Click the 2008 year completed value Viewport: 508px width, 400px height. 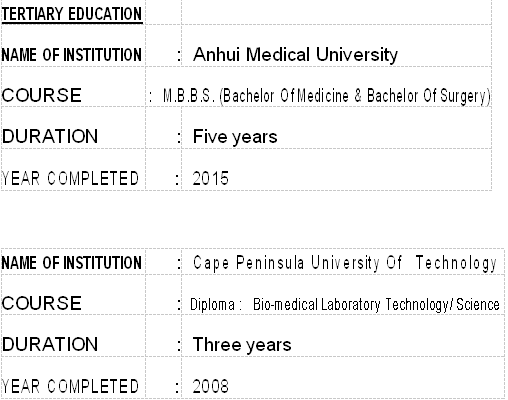click(210, 386)
